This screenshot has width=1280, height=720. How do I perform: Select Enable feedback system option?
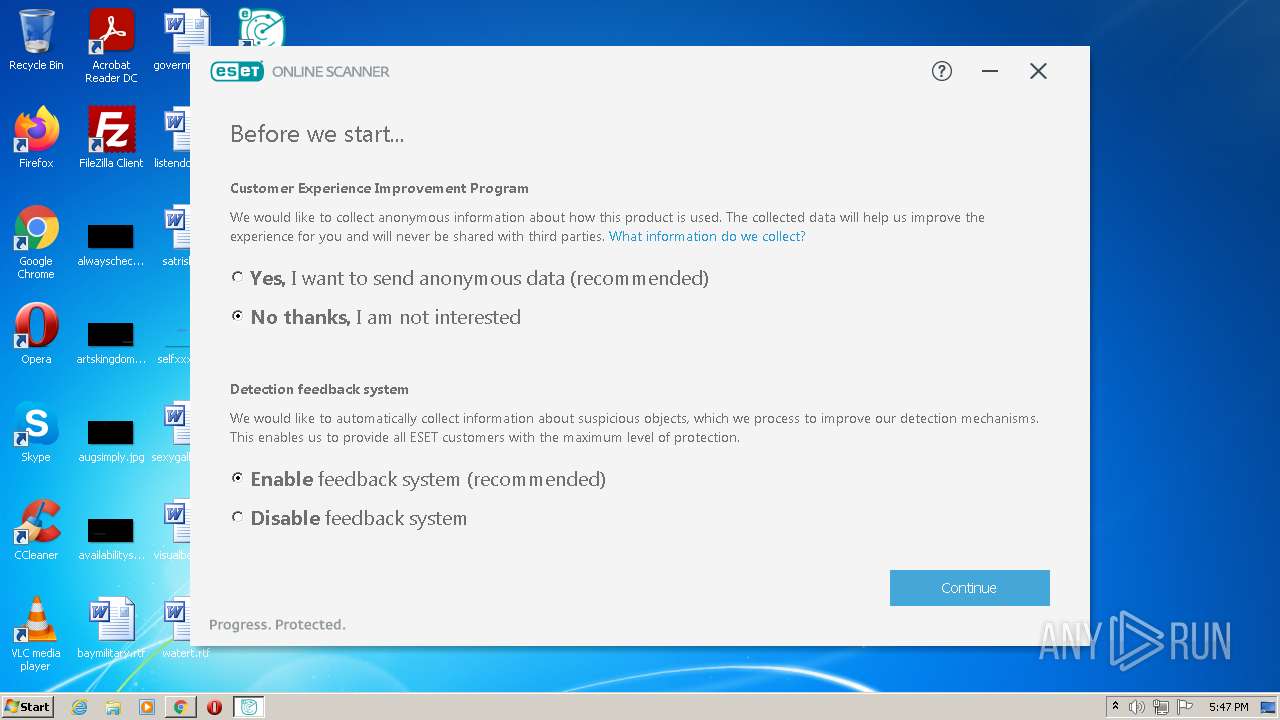(237, 478)
